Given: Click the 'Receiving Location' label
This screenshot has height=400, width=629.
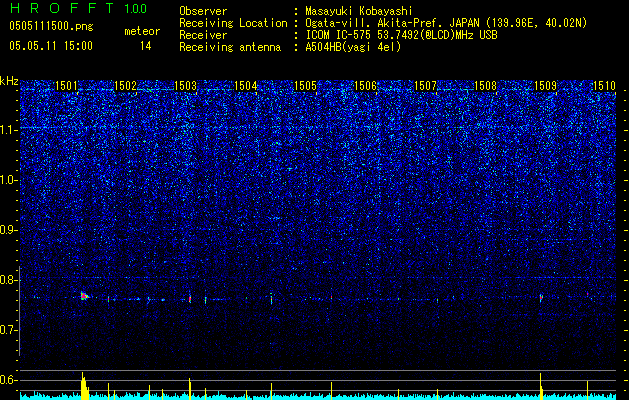Looking at the screenshot, I should click(x=233, y=23).
